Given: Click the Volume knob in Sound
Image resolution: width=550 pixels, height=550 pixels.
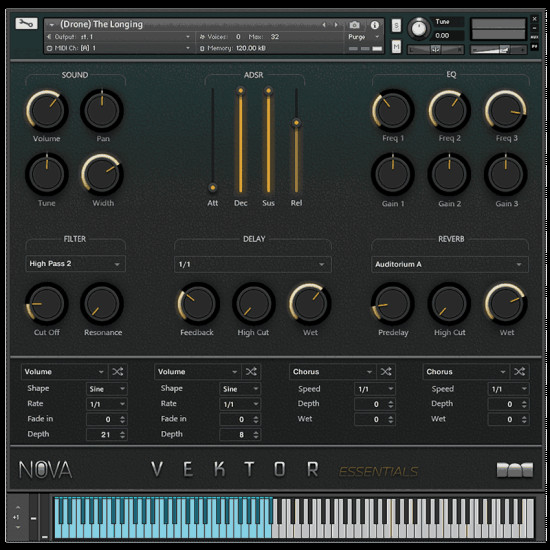Looking at the screenshot, I should click(47, 111).
